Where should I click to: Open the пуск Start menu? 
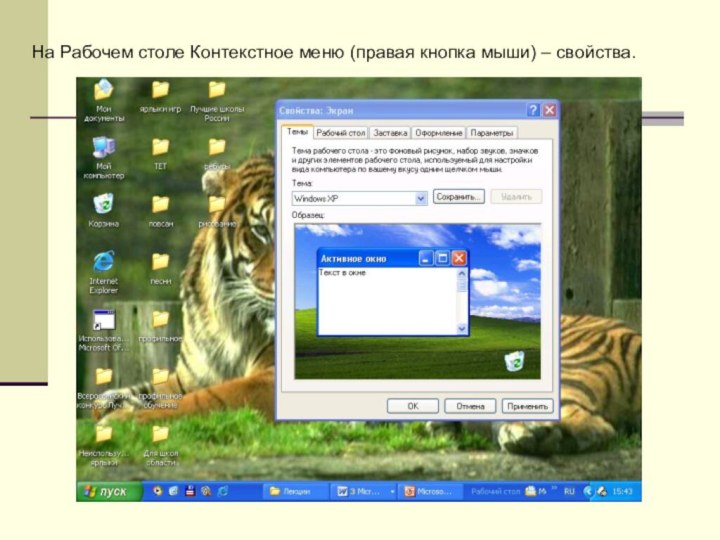click(106, 492)
